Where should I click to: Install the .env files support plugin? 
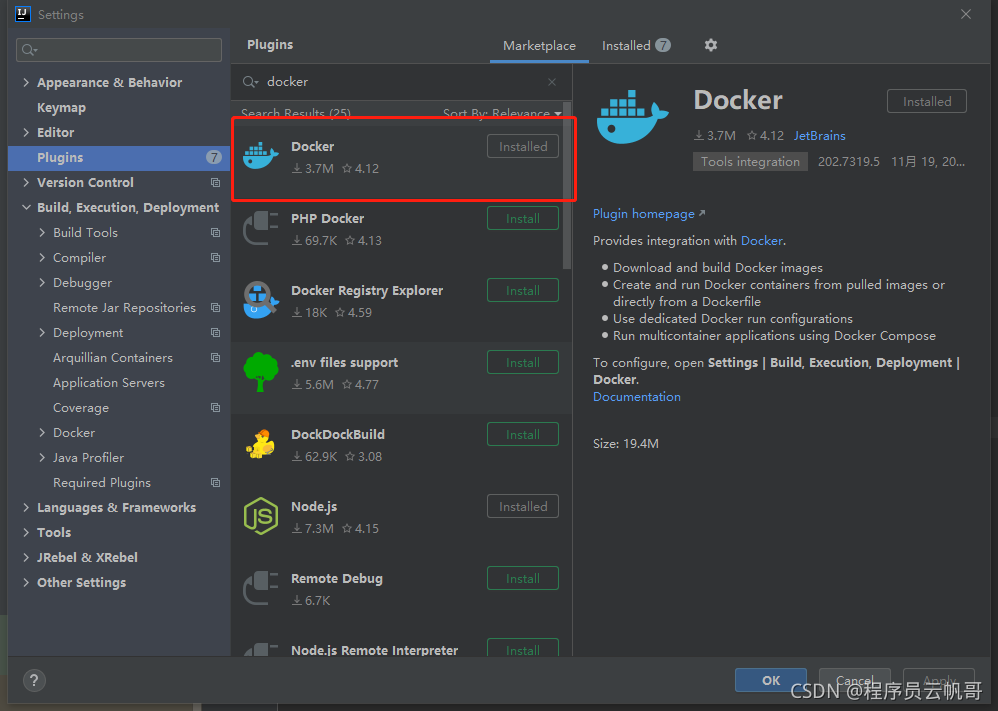point(523,362)
